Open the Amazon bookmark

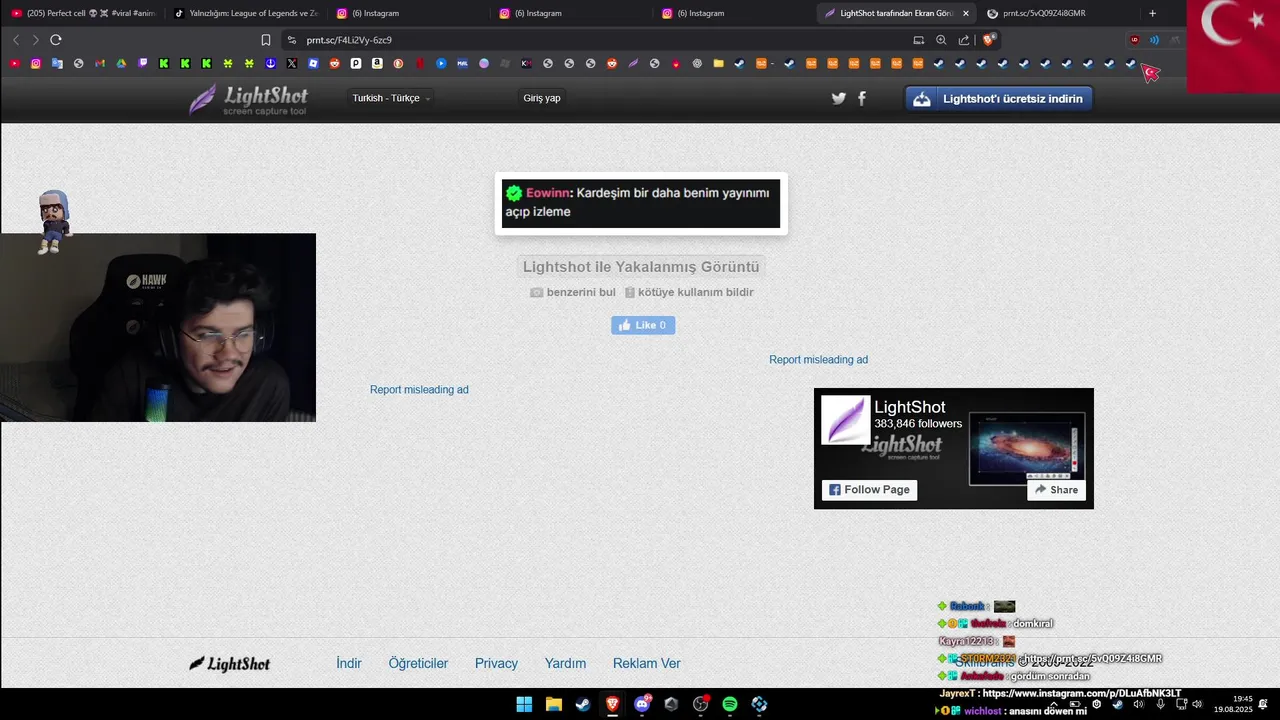click(377, 63)
